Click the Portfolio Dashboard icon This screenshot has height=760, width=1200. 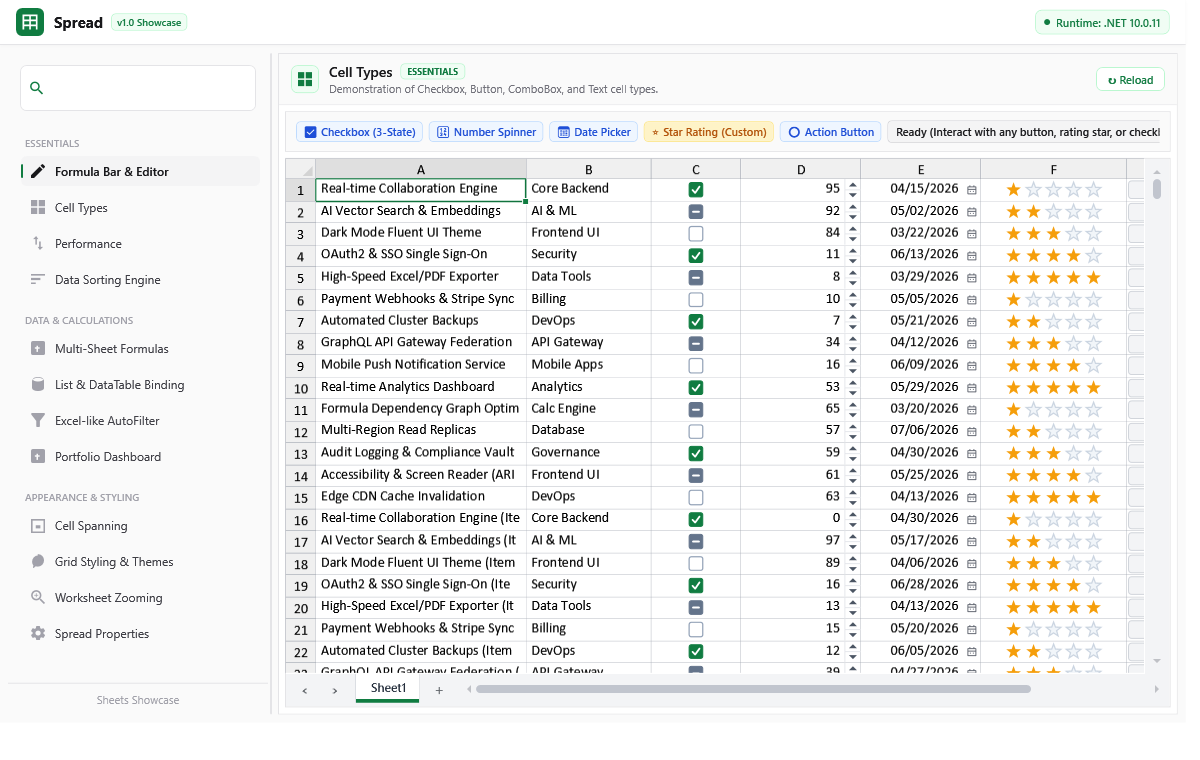tap(38, 456)
